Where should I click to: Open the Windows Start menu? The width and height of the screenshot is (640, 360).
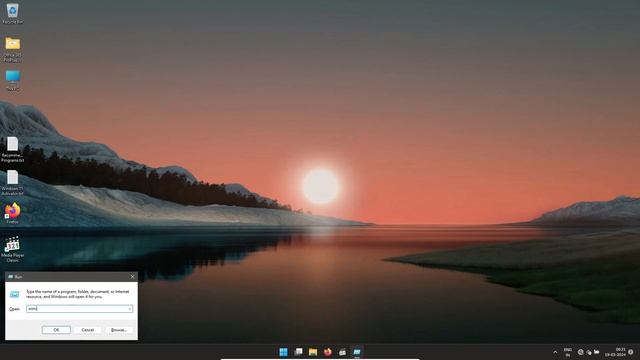coord(283,352)
